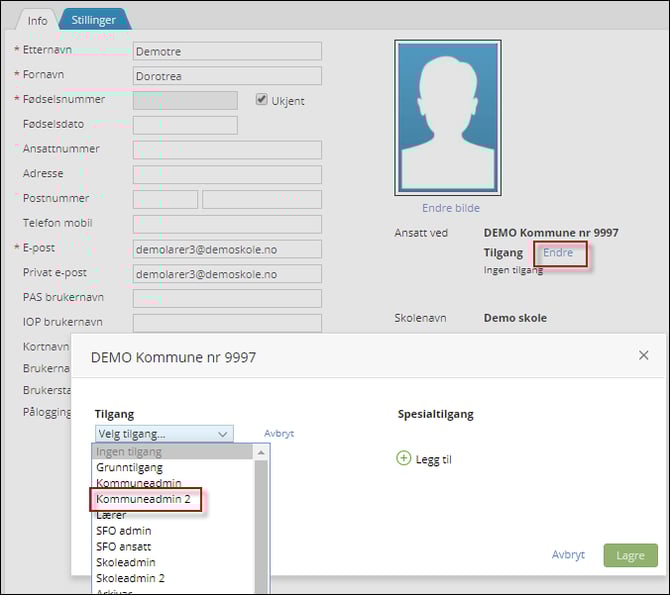This screenshot has height=595, width=670.
Task: Click Avbryt beside the access dropdown
Action: [x=279, y=434]
